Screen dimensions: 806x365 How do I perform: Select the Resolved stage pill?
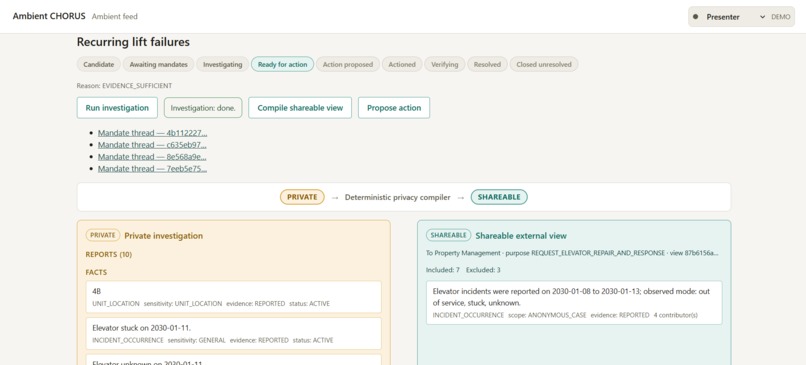[x=487, y=64]
